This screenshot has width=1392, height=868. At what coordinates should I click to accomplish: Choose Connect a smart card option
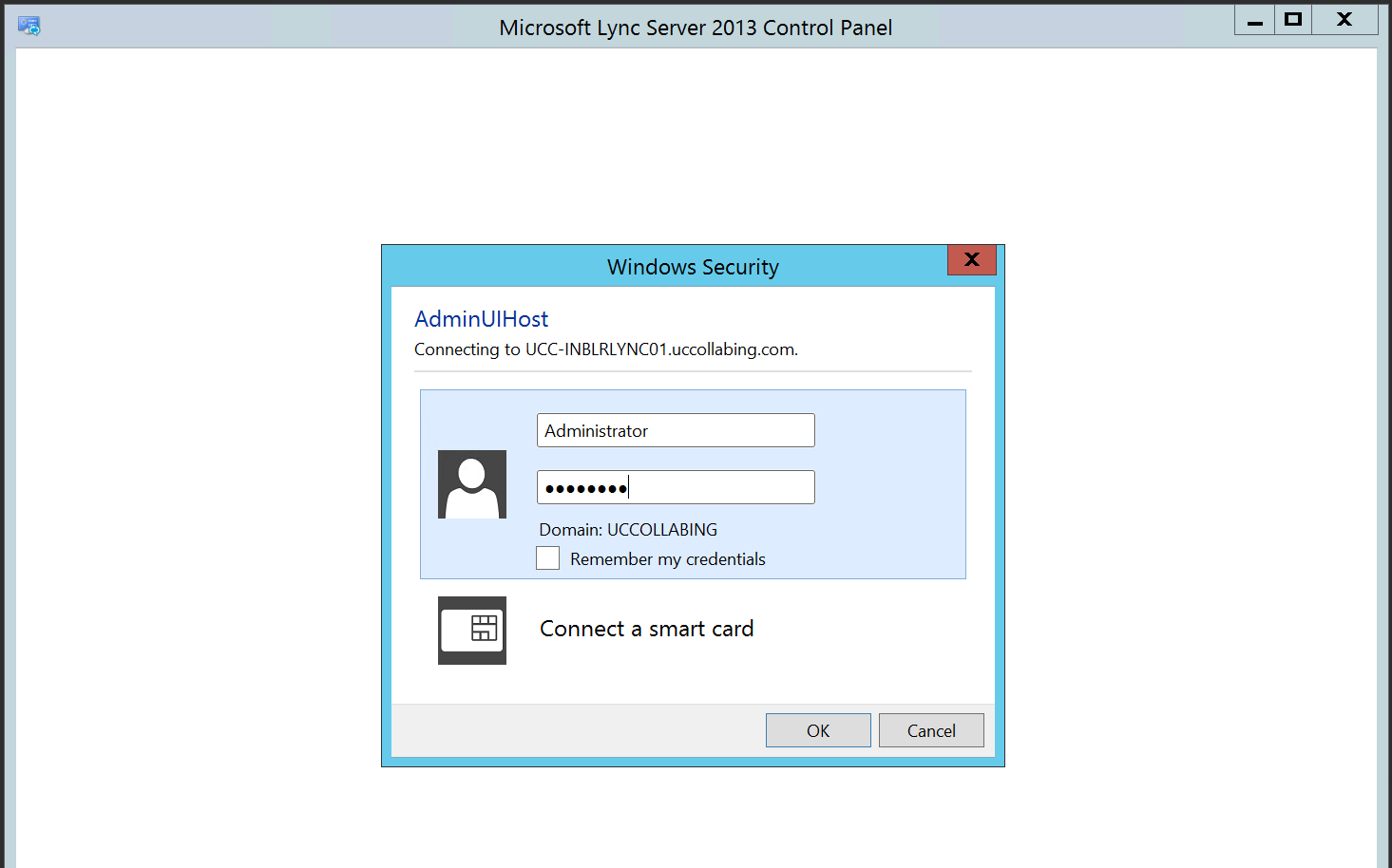pyautogui.click(x=646, y=629)
